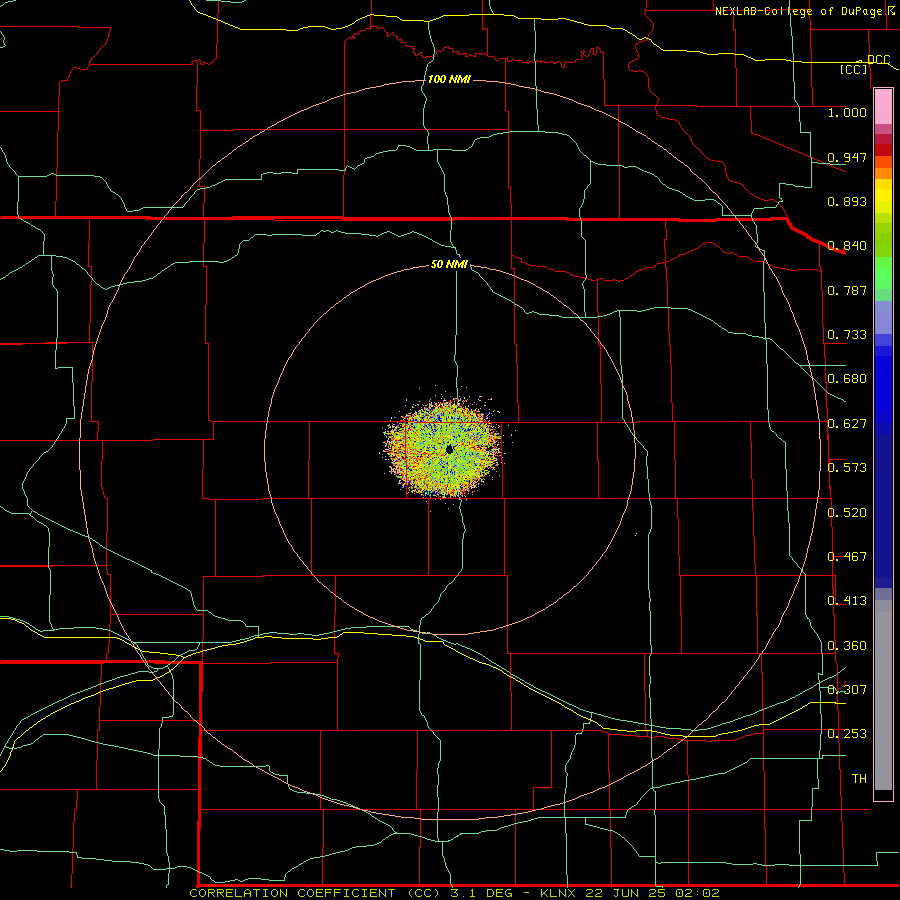900x900 pixels.
Task: Click the Correlation Coefficient caption at bottom
Action: 455,893
